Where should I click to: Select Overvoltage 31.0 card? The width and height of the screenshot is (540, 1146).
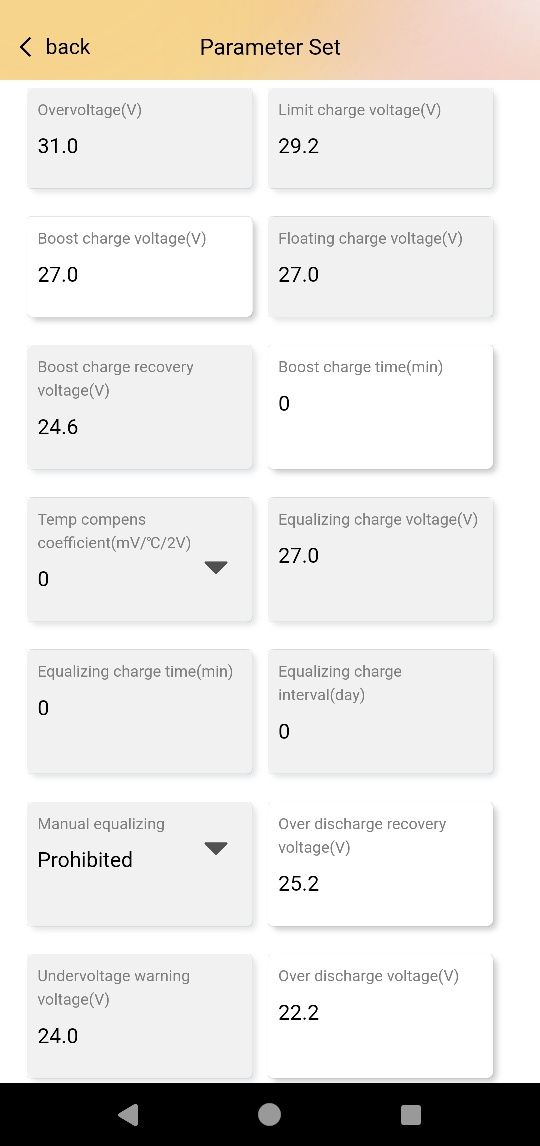140,138
